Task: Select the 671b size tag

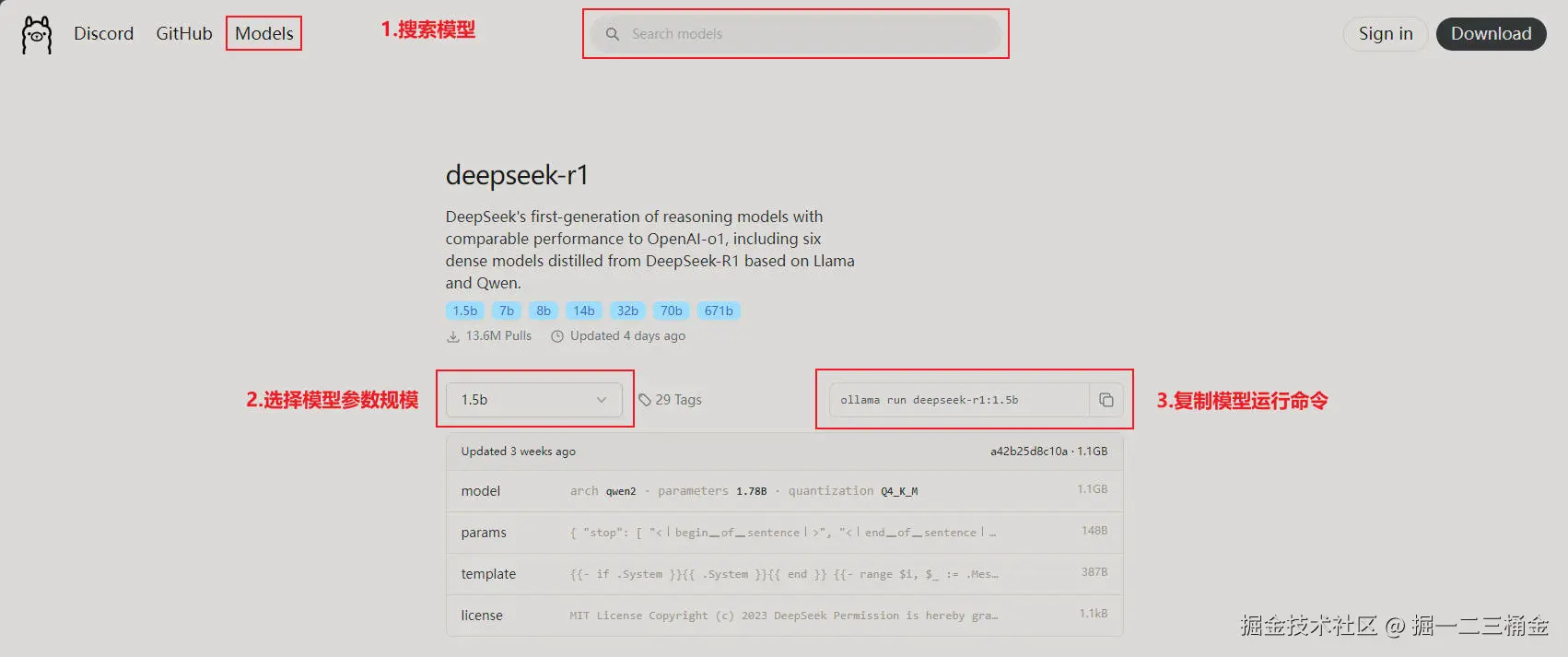Action: click(719, 311)
